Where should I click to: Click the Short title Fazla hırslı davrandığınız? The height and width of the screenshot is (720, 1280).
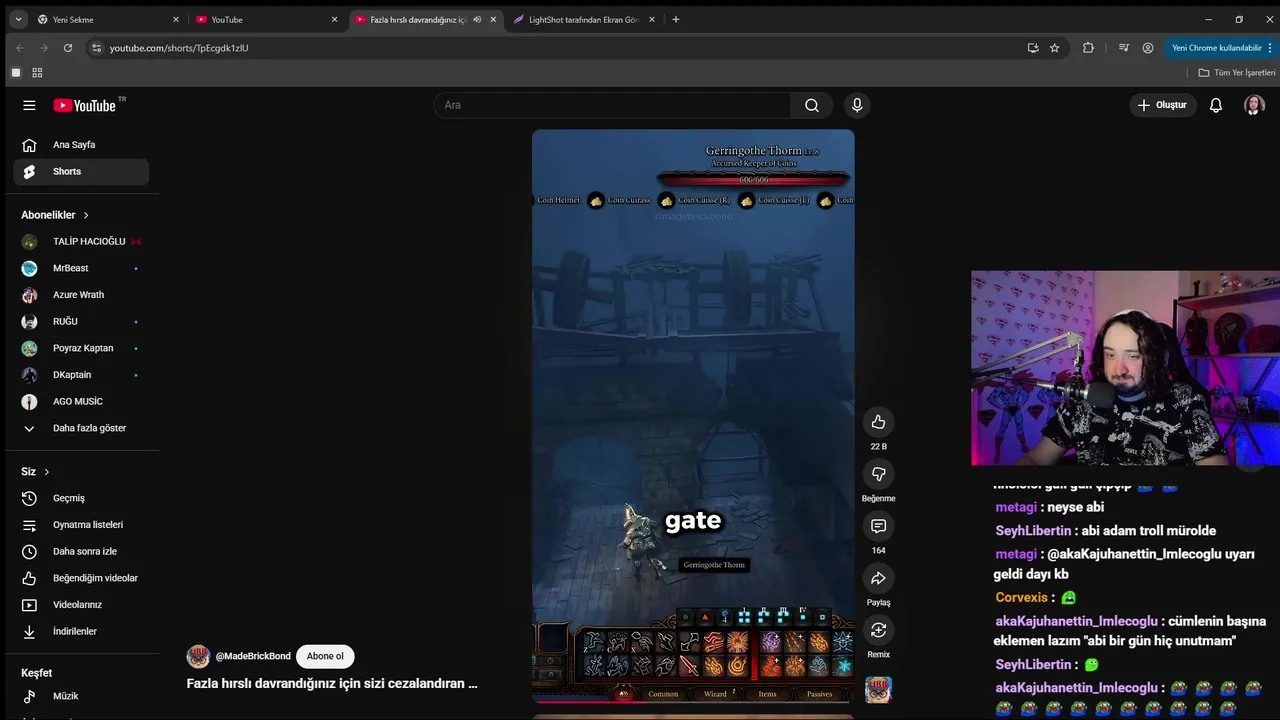pos(332,684)
